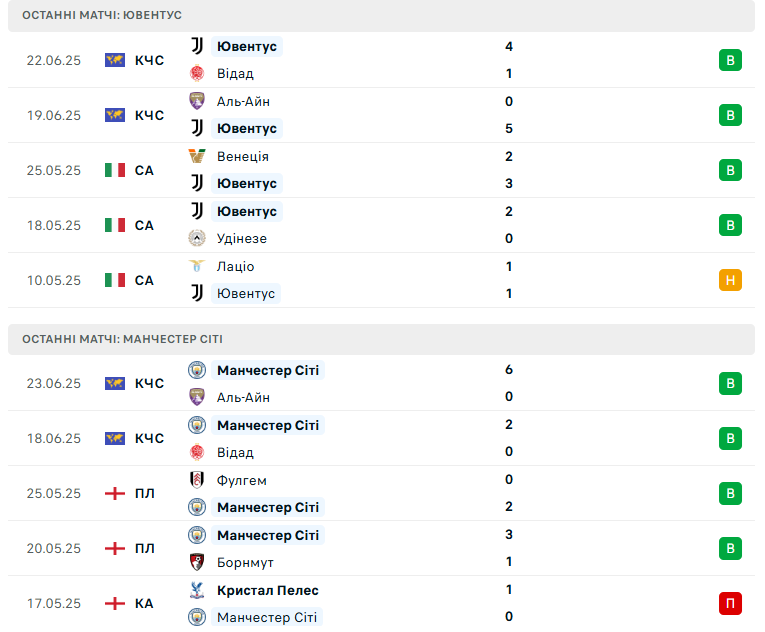
Task: Click the red loss badge for Crystal Palace match
Action: click(730, 603)
